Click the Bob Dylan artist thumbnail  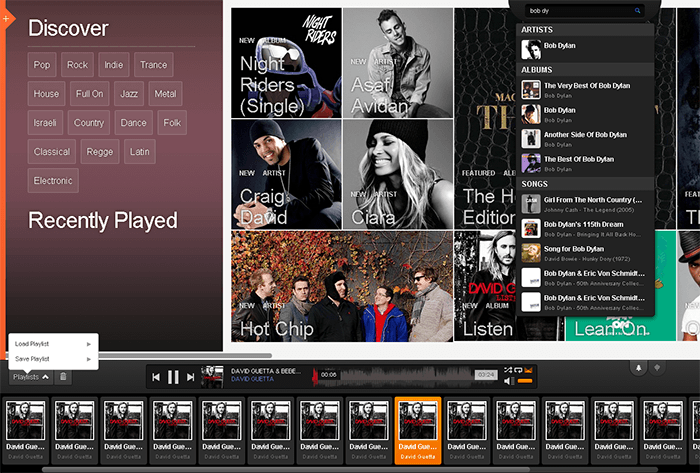click(531, 50)
